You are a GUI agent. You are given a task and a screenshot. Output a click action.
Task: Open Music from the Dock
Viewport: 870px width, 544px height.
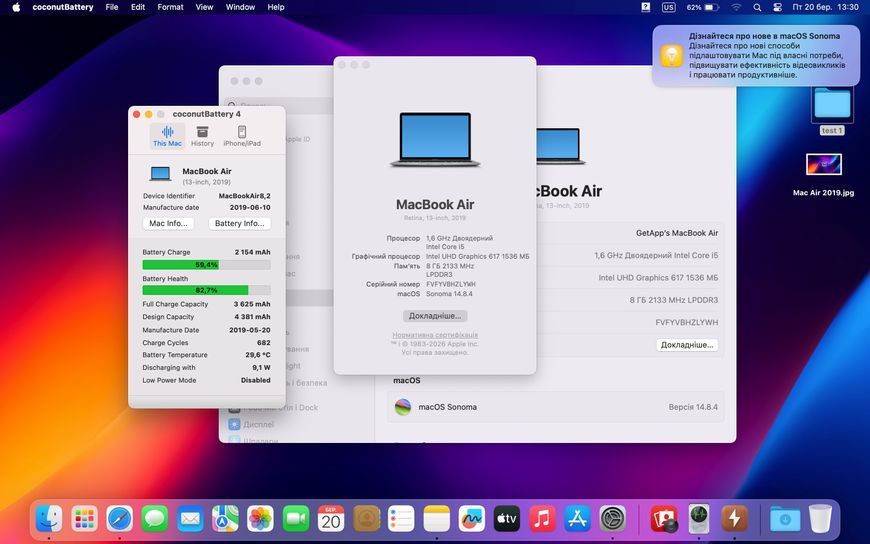(x=542, y=518)
